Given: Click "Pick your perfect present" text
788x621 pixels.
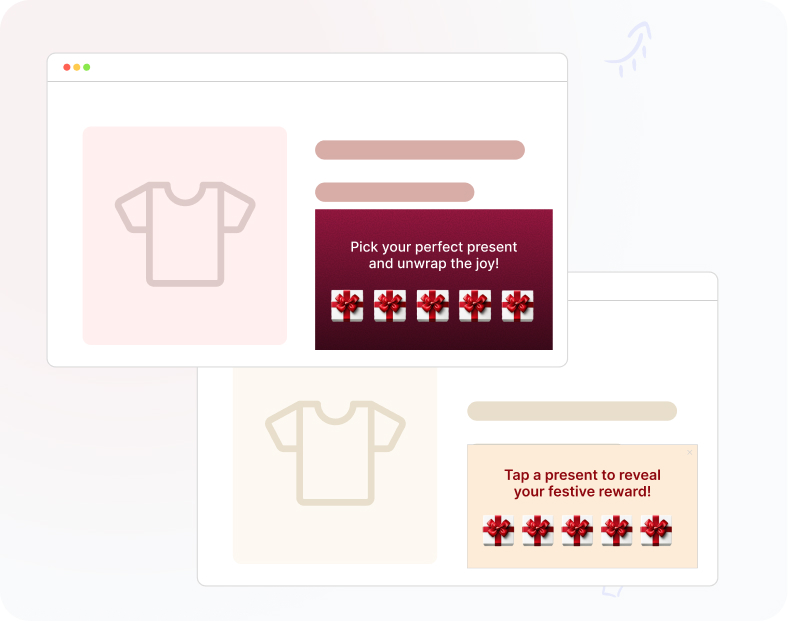Looking at the screenshot, I should [x=433, y=247].
